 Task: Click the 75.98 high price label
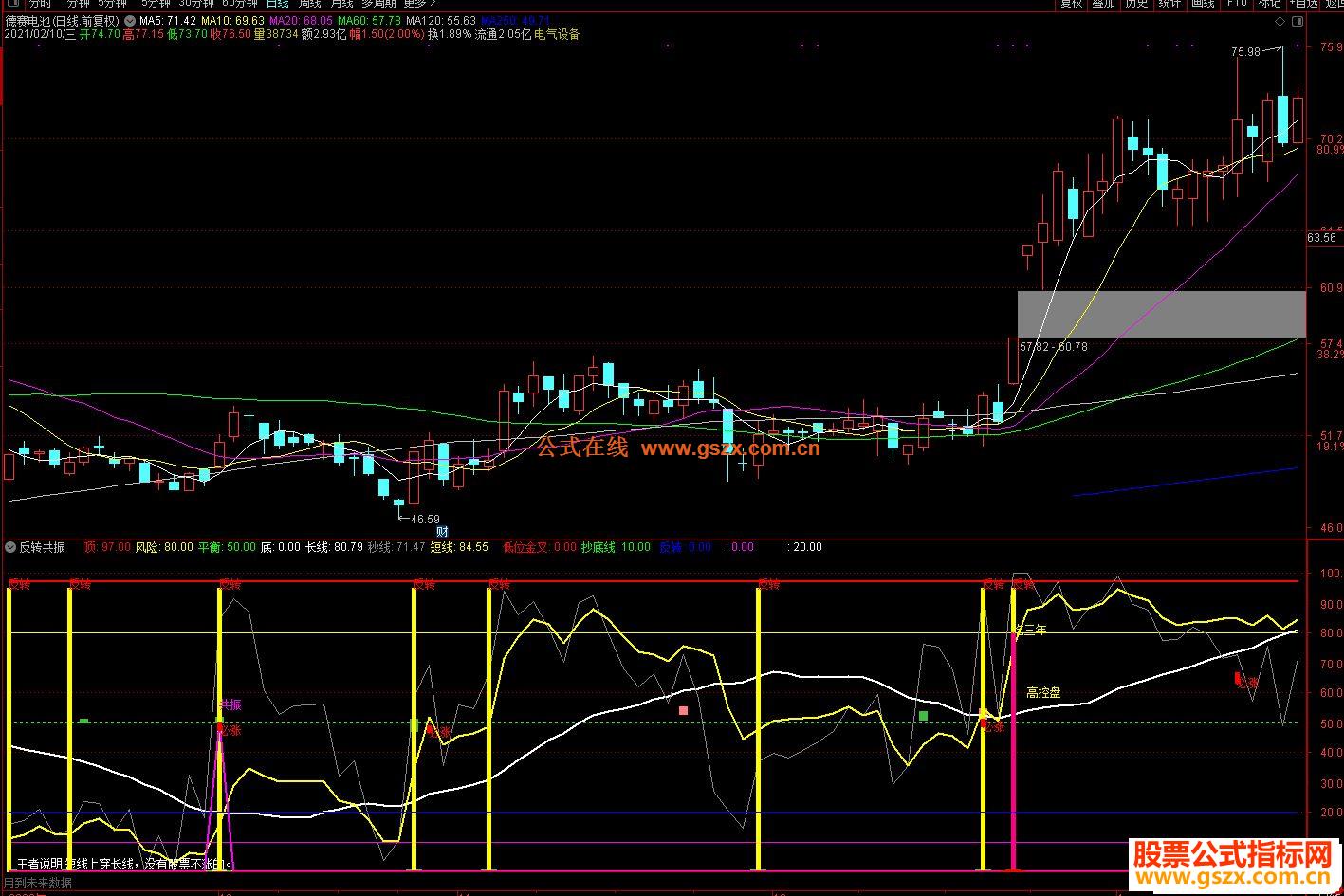tap(1246, 52)
